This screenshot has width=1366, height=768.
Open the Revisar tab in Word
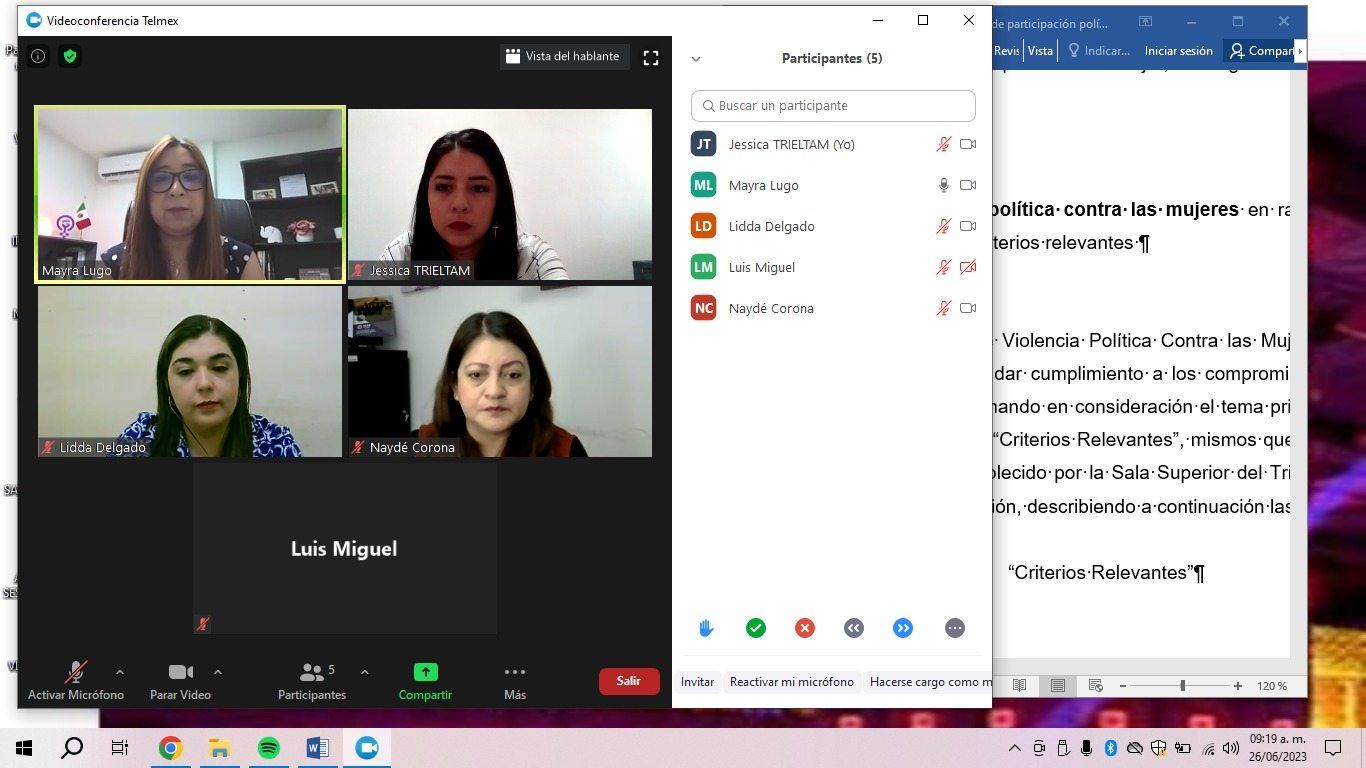1006,51
